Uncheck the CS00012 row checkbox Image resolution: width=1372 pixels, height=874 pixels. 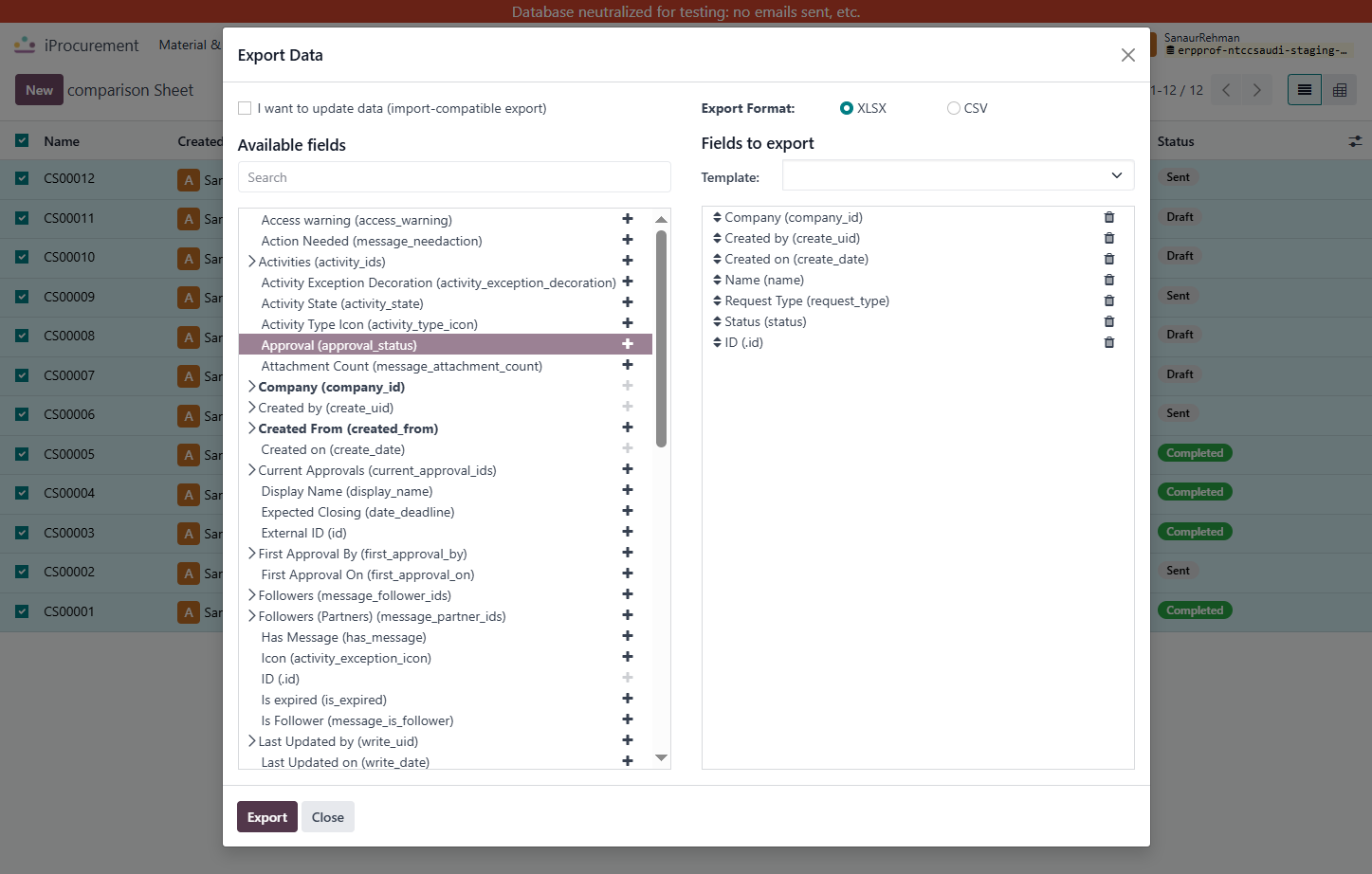(22, 178)
